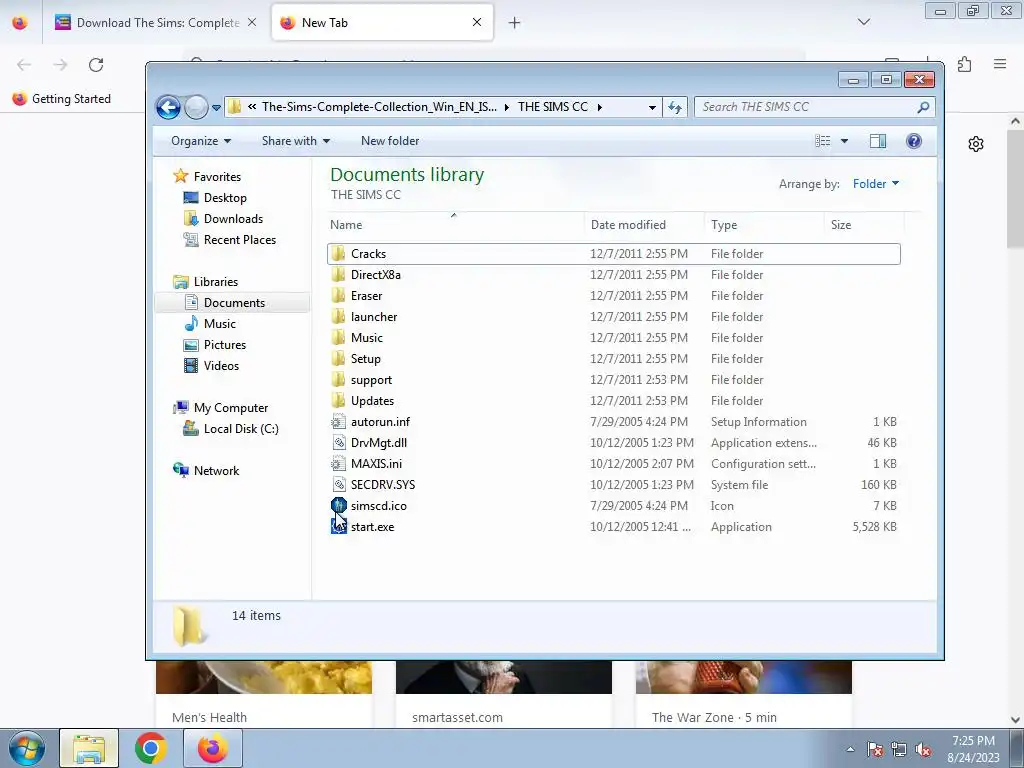Select the support folder icon

click(338, 379)
